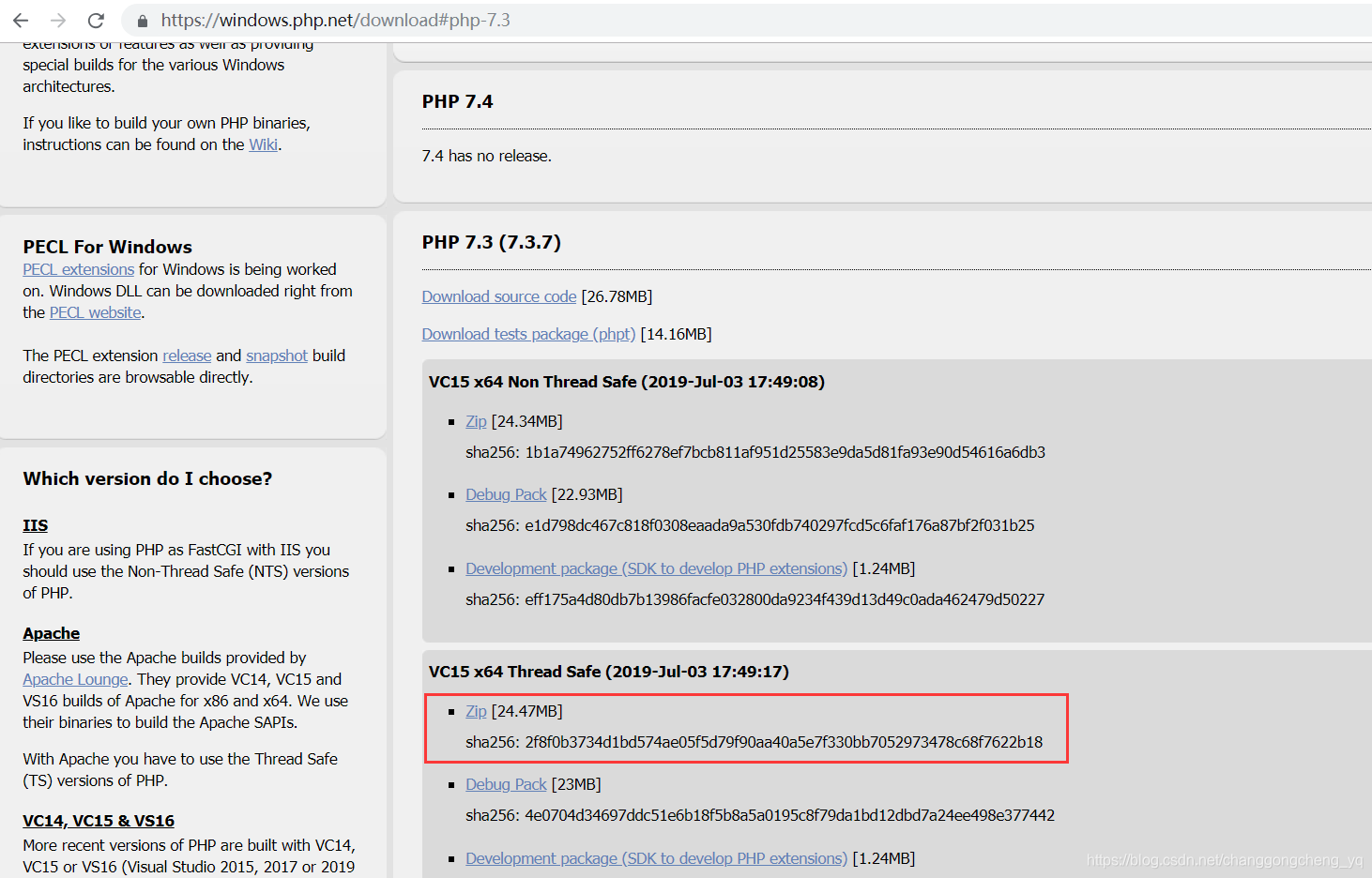
Task: Download Non Thread Safe Zip 24.34MB
Action: pos(476,421)
